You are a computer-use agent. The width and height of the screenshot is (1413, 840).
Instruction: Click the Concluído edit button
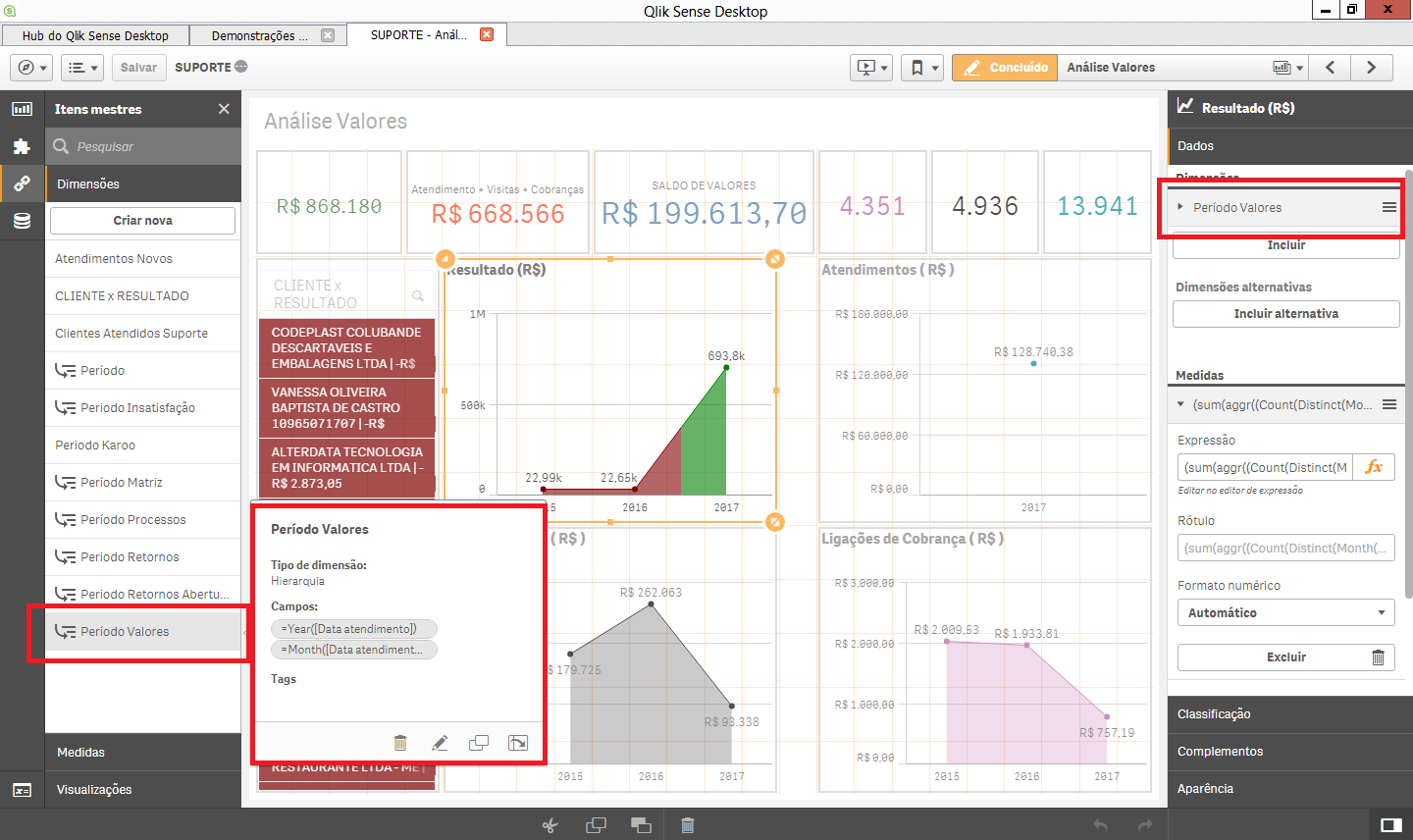tap(1005, 68)
